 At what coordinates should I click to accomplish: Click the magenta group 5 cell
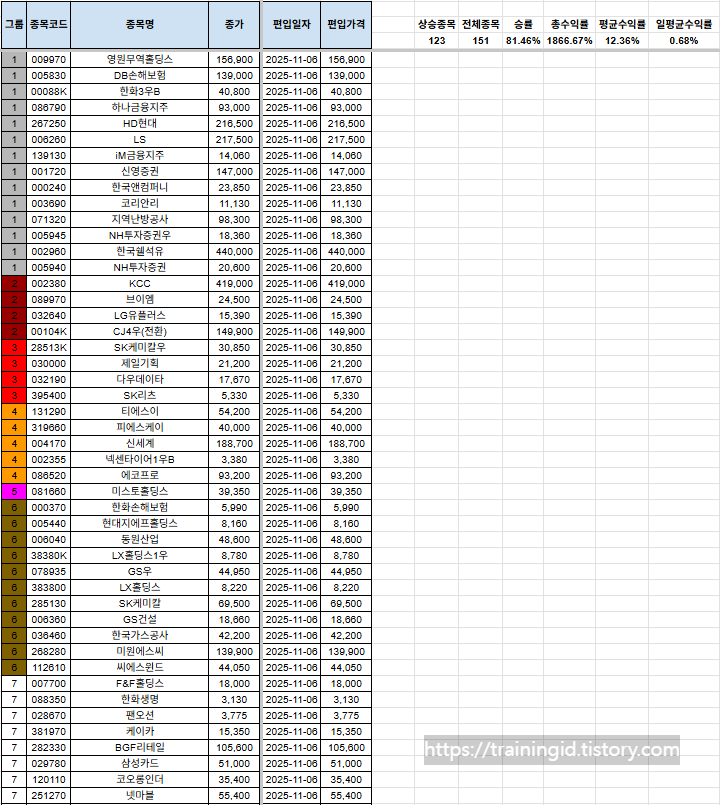[x=14, y=491]
